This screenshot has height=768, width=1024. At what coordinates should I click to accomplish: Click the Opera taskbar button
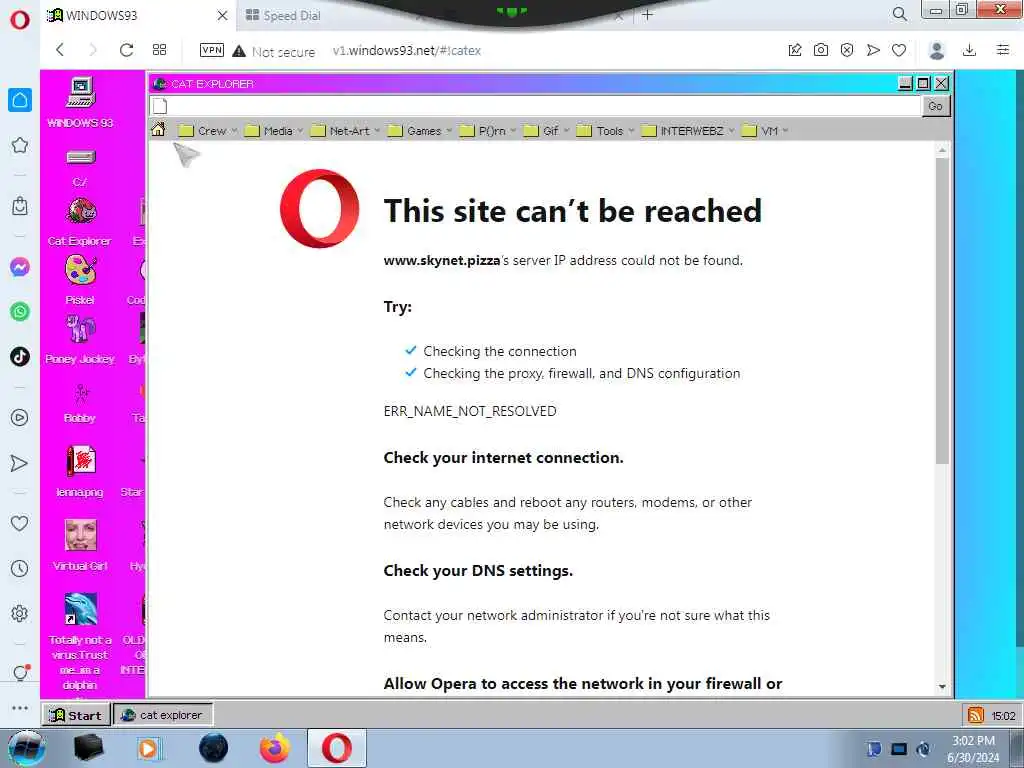(336, 748)
